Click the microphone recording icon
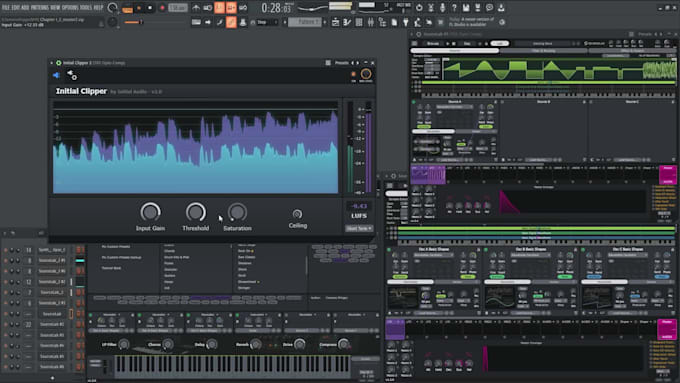 [x=442, y=8]
